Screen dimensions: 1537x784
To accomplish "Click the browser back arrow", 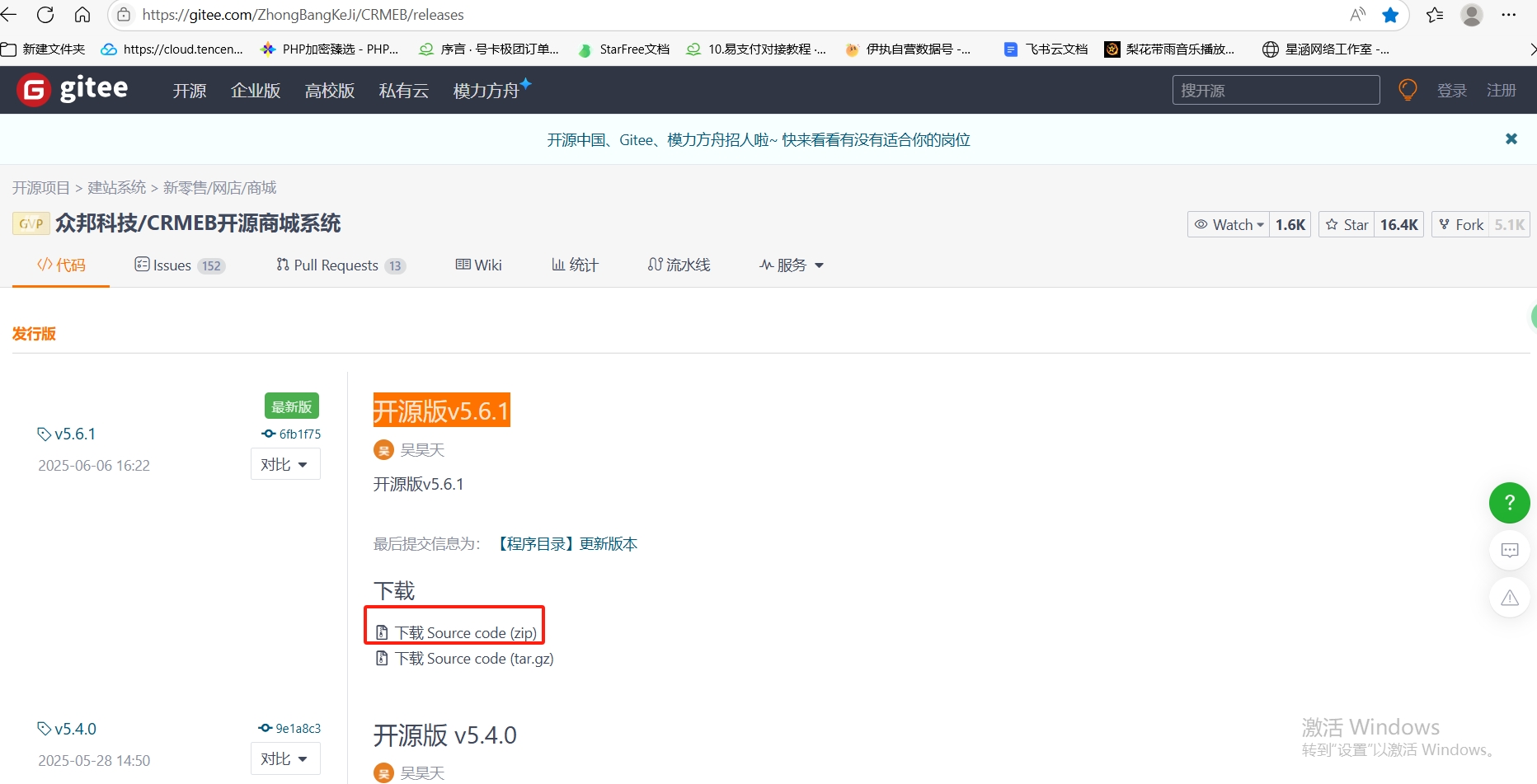I will point(8,15).
